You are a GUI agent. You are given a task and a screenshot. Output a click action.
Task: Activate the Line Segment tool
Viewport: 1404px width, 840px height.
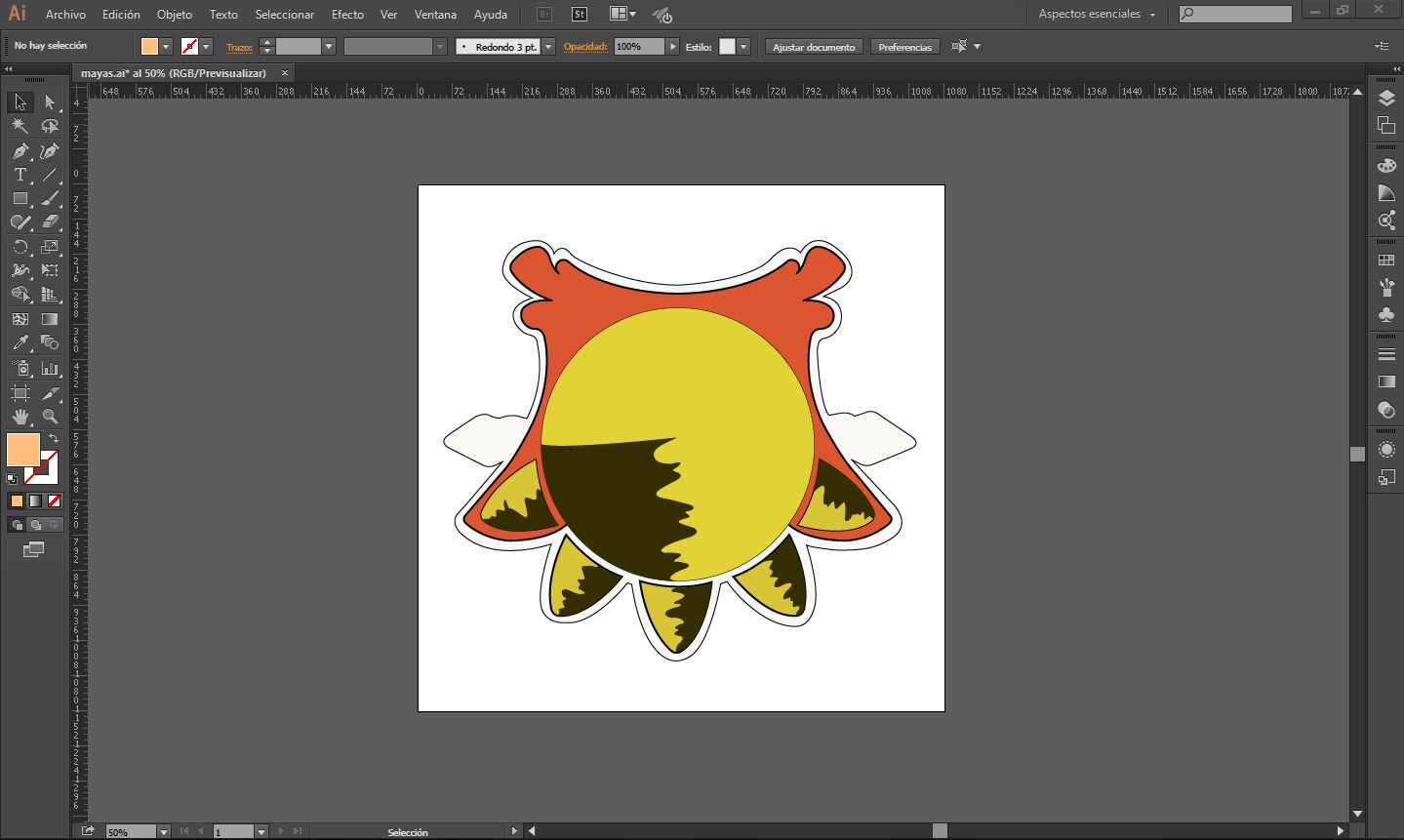pyautogui.click(x=51, y=175)
